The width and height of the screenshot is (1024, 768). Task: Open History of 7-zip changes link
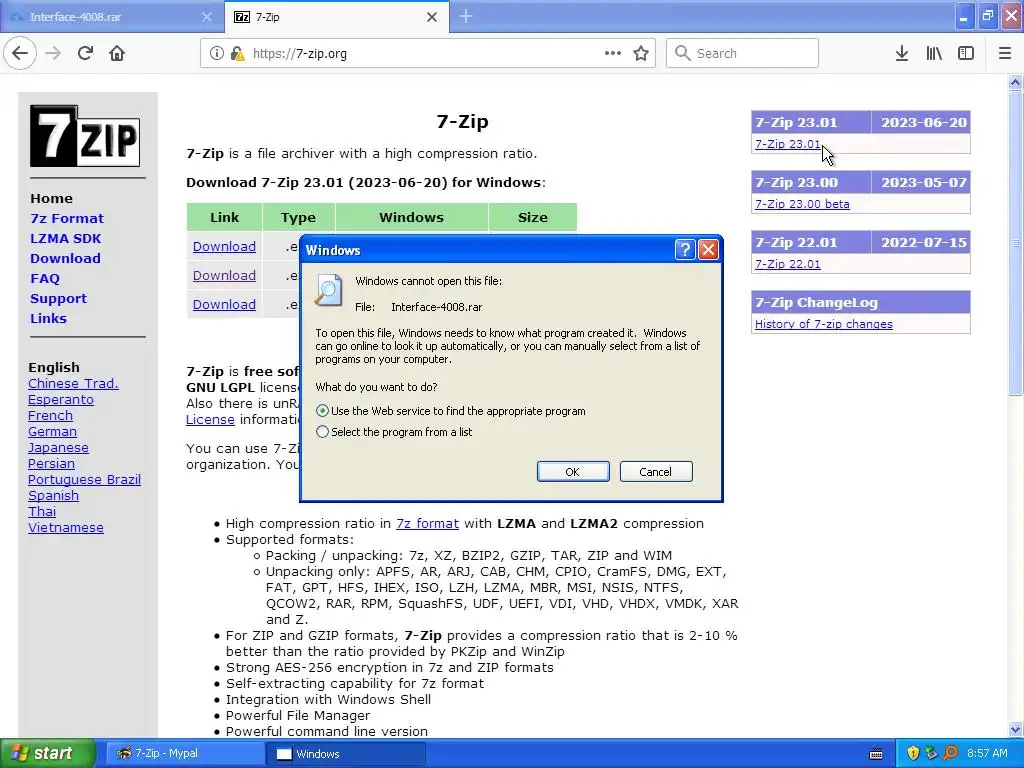click(824, 324)
